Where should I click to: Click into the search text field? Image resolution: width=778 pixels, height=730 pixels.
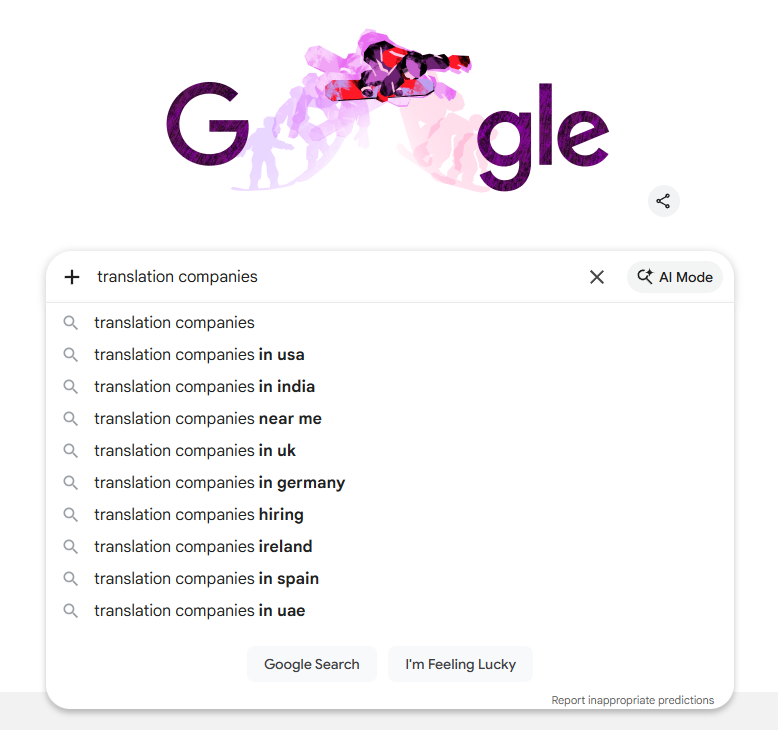pyautogui.click(x=330, y=277)
